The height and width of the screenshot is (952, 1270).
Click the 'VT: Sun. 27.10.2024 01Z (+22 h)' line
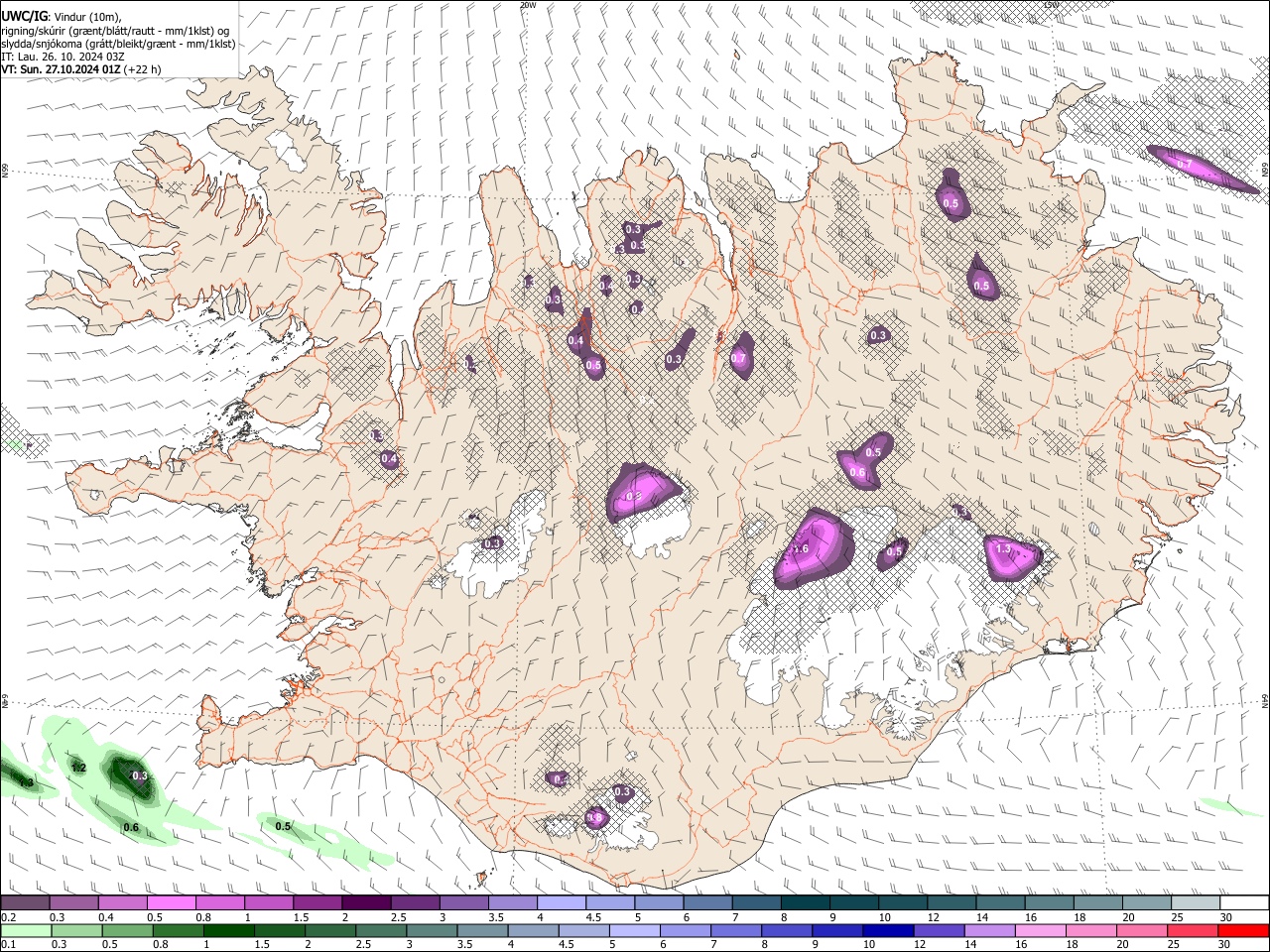81,69
